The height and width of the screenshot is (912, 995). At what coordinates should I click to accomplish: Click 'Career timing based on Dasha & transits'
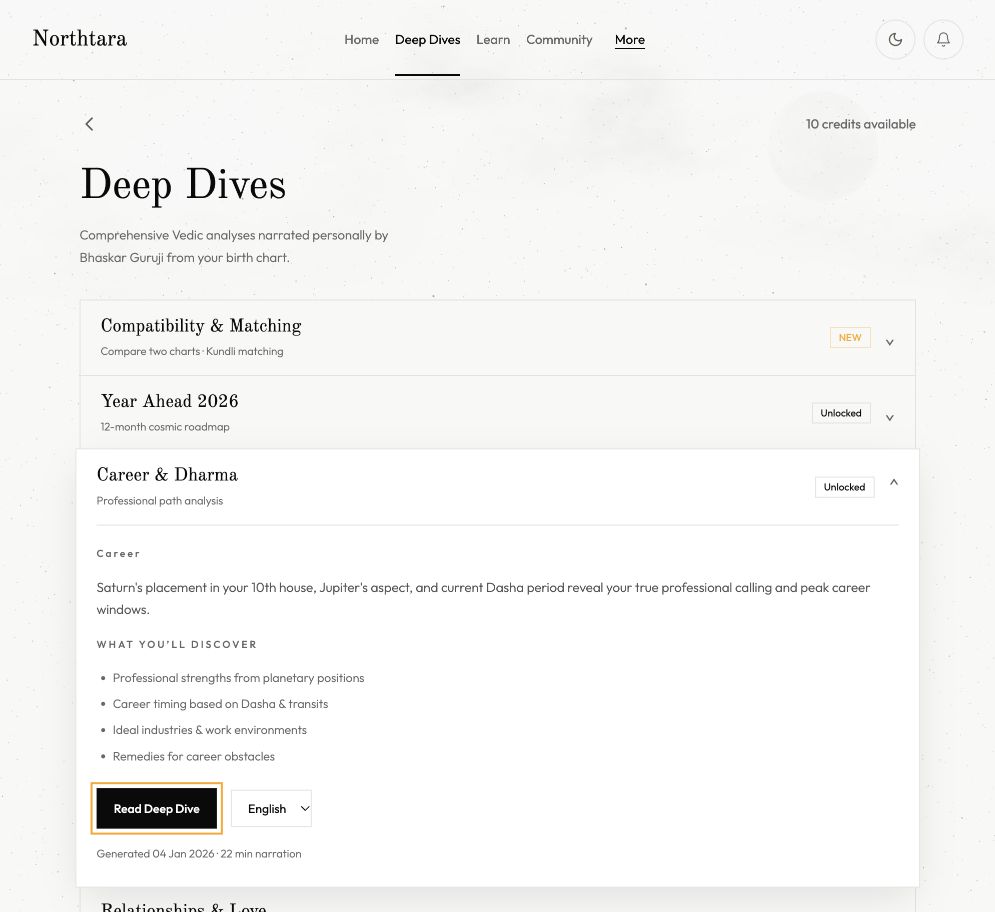[x=220, y=704]
